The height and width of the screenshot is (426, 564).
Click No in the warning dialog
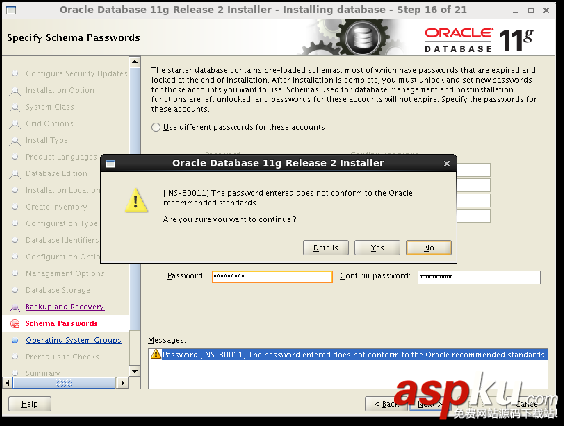tap(429, 248)
